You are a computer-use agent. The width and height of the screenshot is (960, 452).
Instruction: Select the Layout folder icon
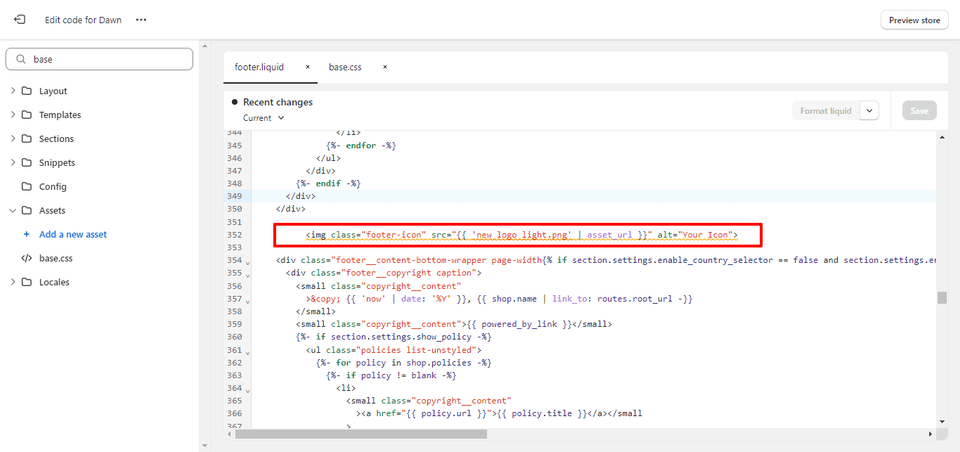point(26,91)
